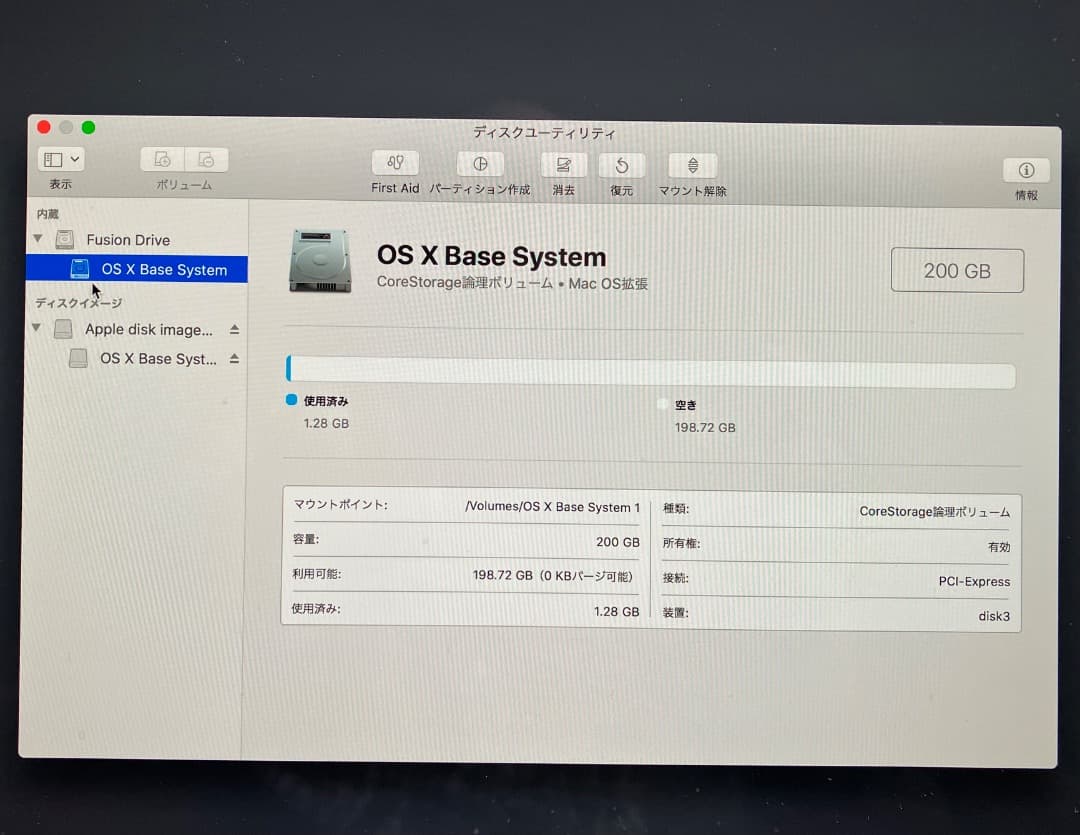Select Fusion Drive in the sidebar

pos(127,239)
